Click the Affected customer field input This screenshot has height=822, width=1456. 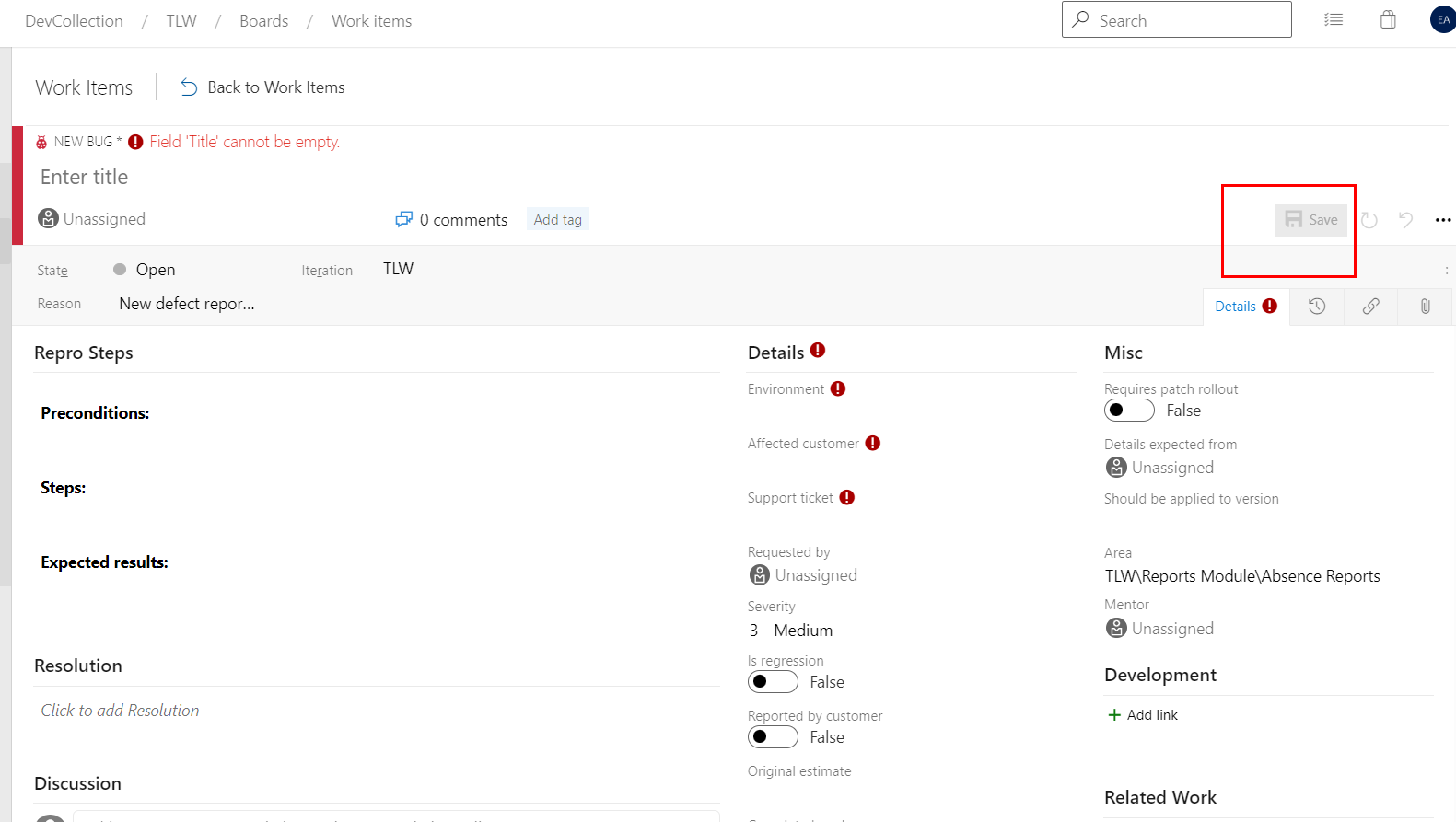pos(910,468)
